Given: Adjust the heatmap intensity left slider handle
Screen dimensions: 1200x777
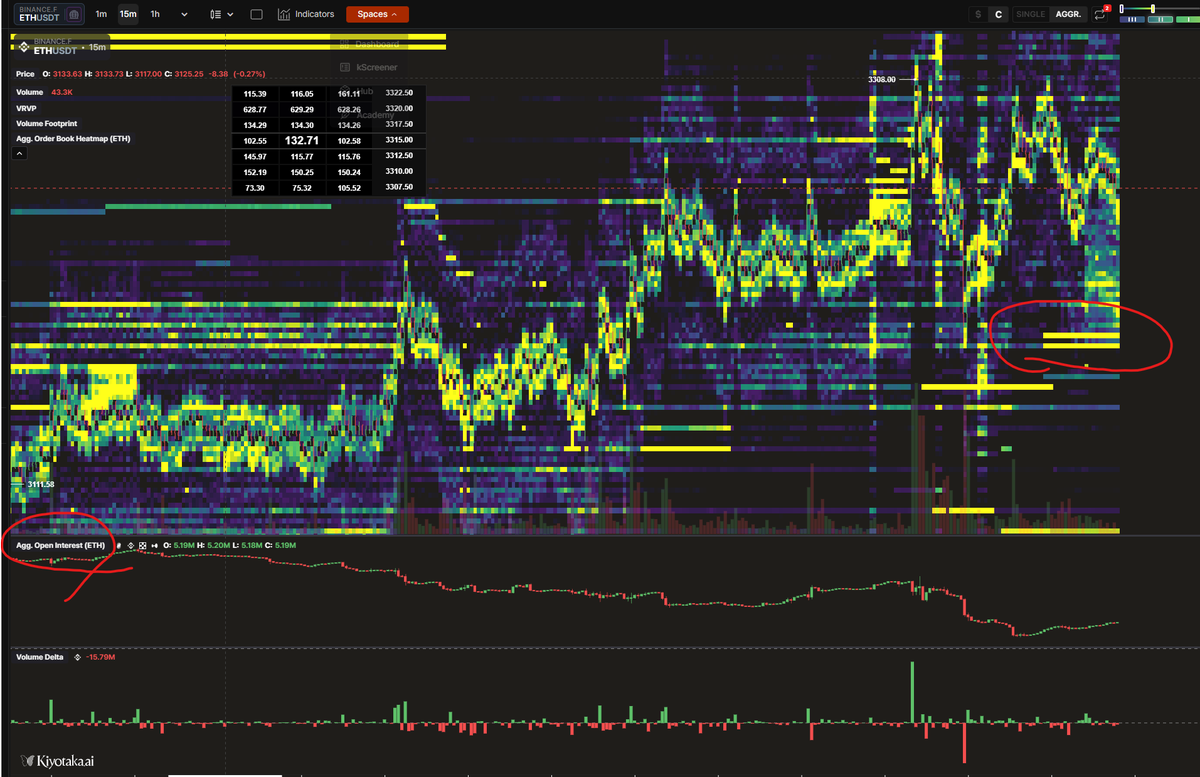Looking at the screenshot, I should [x=1123, y=8].
